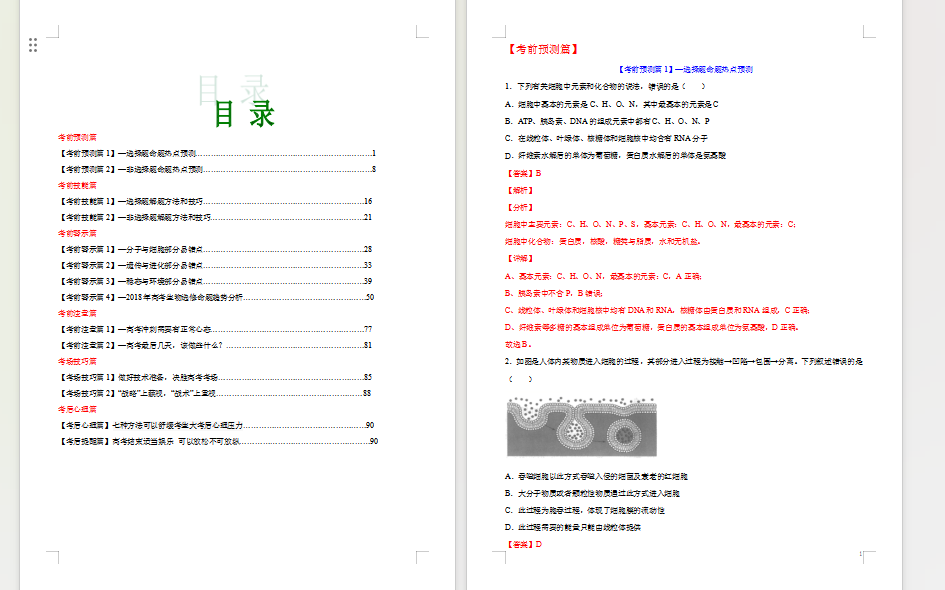Click the red 【答案】D line
This screenshot has height=590, width=945.
coord(524,544)
